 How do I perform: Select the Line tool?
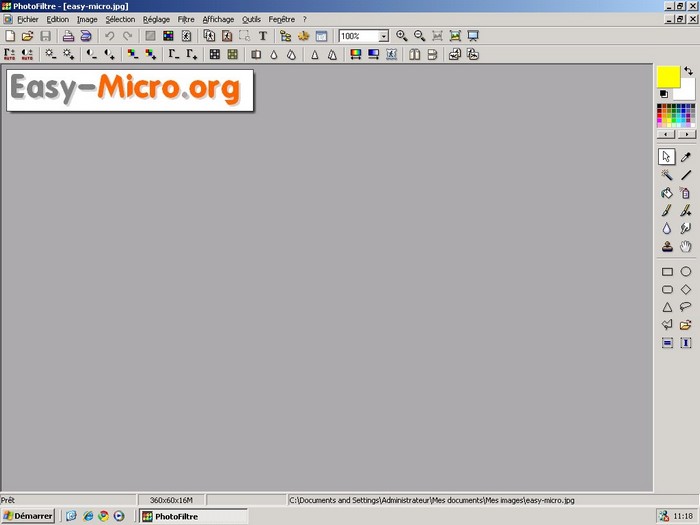coord(686,175)
